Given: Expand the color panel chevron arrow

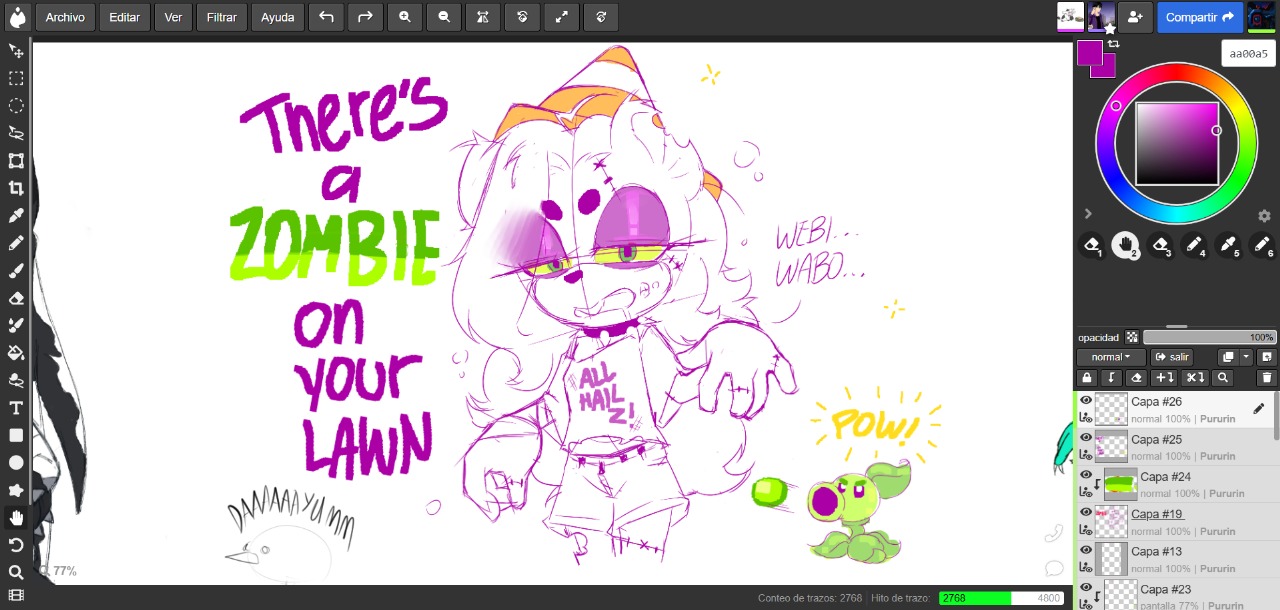Looking at the screenshot, I should tap(1088, 214).
